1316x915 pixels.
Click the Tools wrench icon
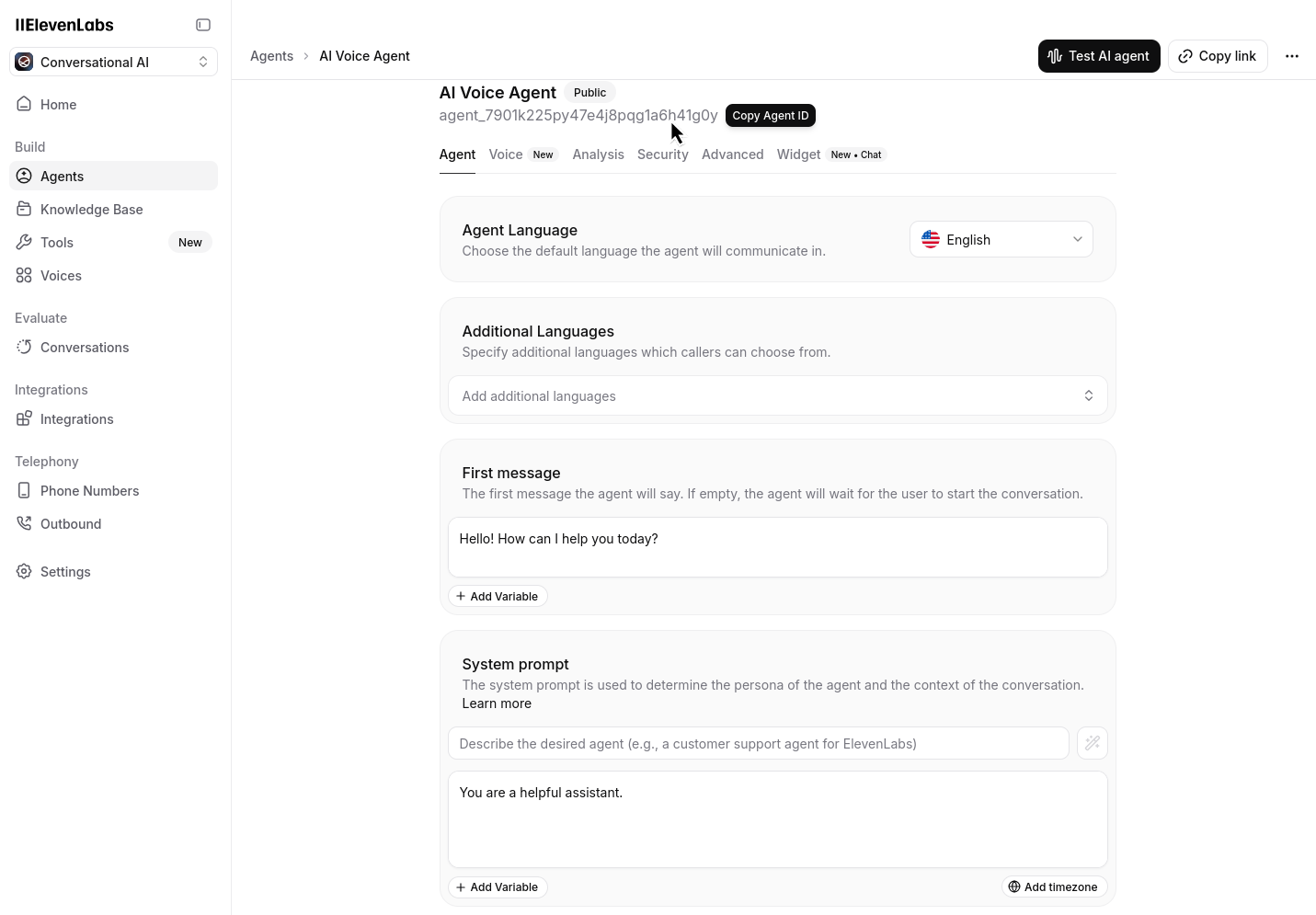coord(25,242)
